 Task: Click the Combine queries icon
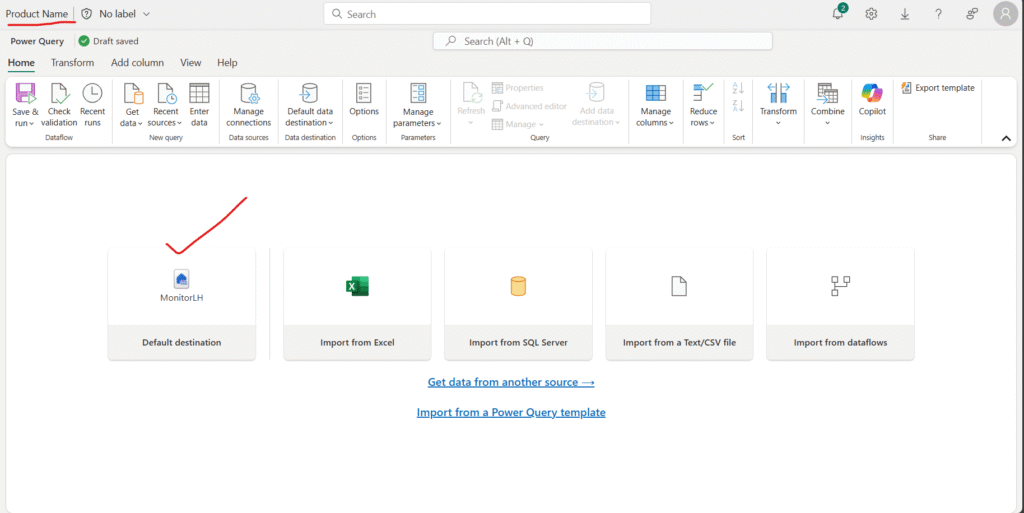coord(827,93)
